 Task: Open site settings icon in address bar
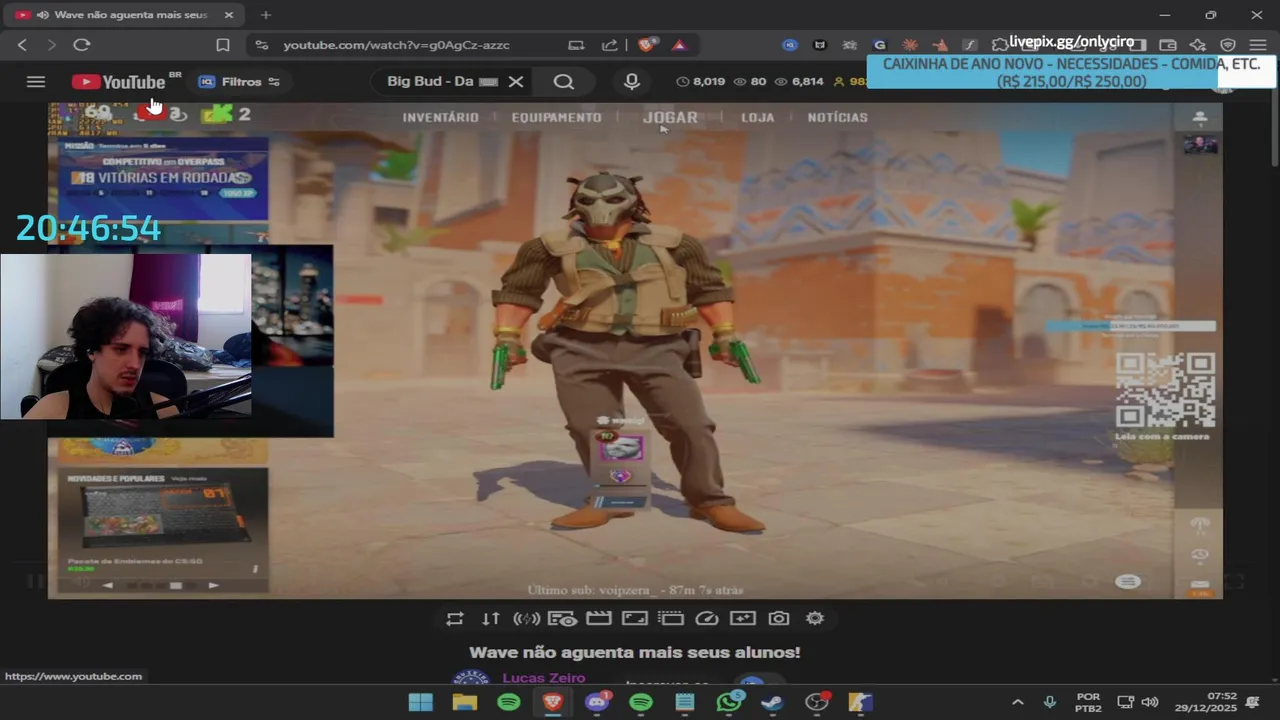tap(262, 45)
